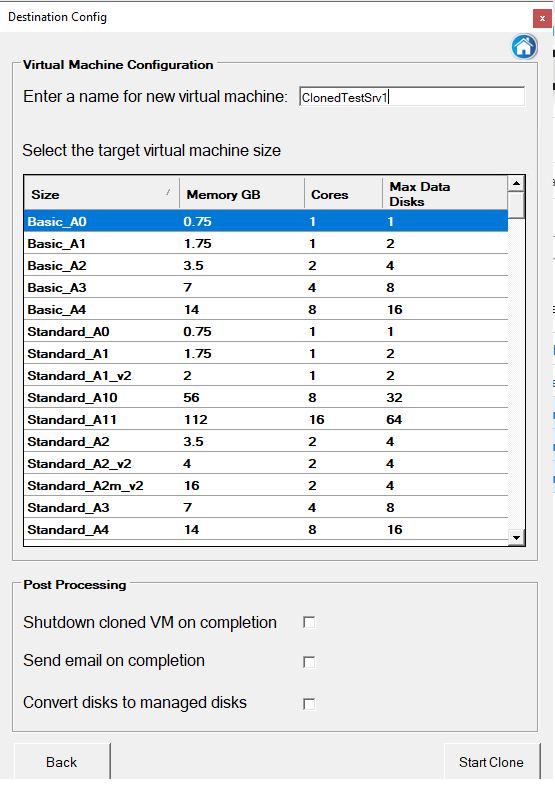The image size is (555, 785).
Task: Check Send email on completion
Action: [x=309, y=662]
